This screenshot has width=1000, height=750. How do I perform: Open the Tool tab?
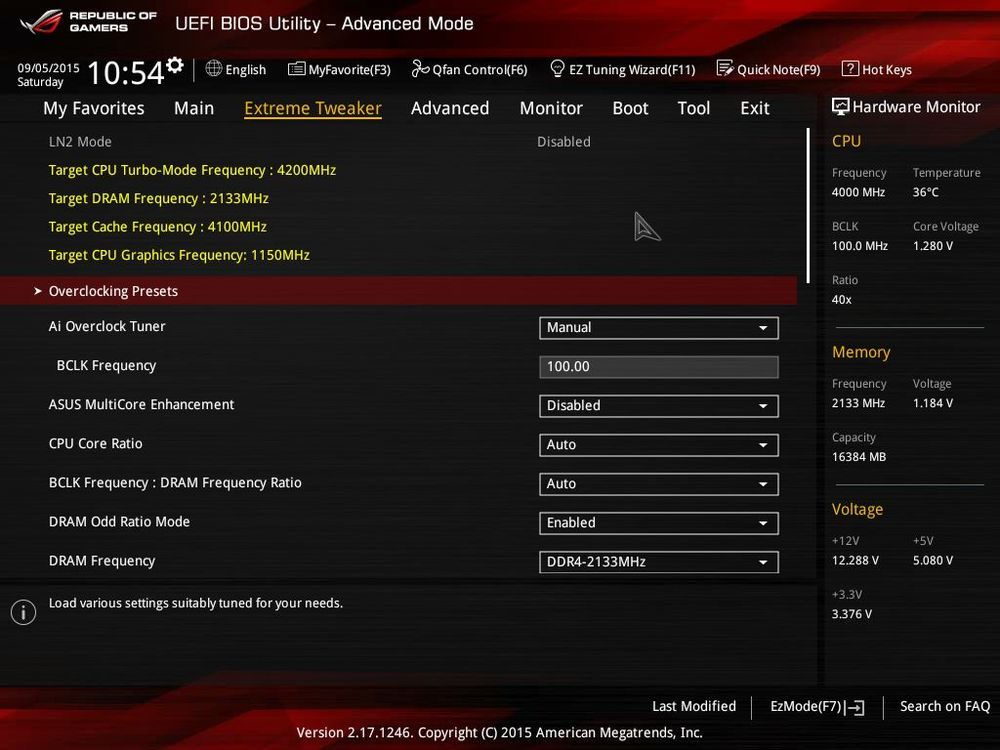[693, 108]
